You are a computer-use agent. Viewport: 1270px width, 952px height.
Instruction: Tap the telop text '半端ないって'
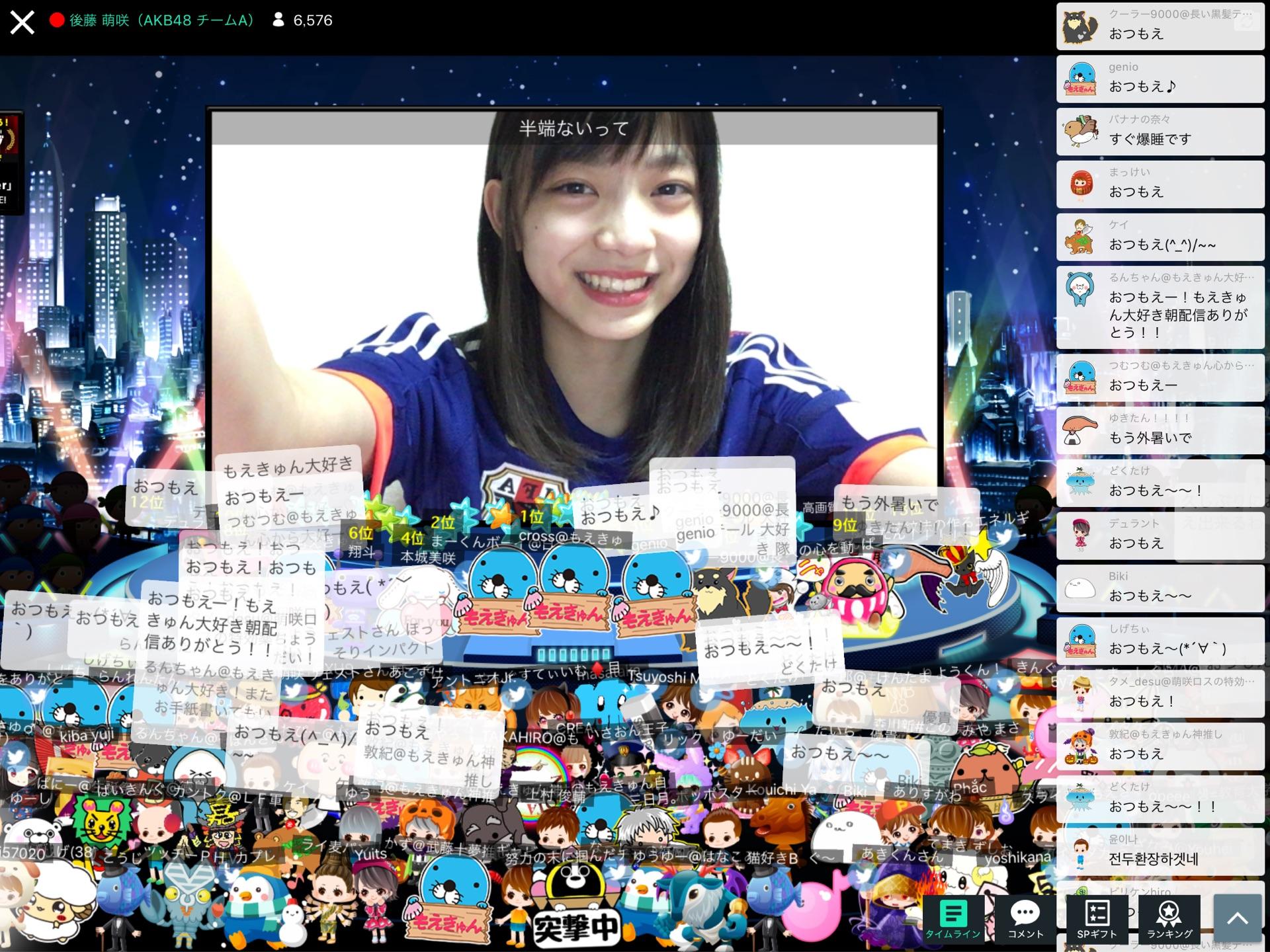point(573,128)
